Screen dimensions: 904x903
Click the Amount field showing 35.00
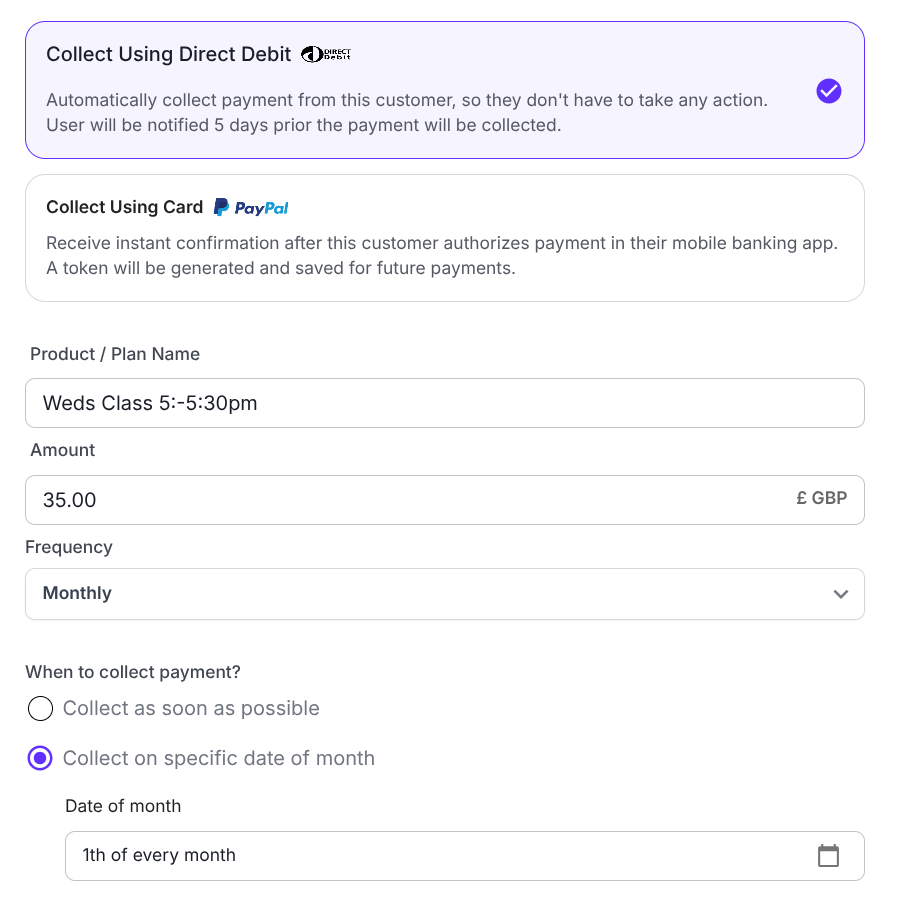pyautogui.click(x=400, y=500)
